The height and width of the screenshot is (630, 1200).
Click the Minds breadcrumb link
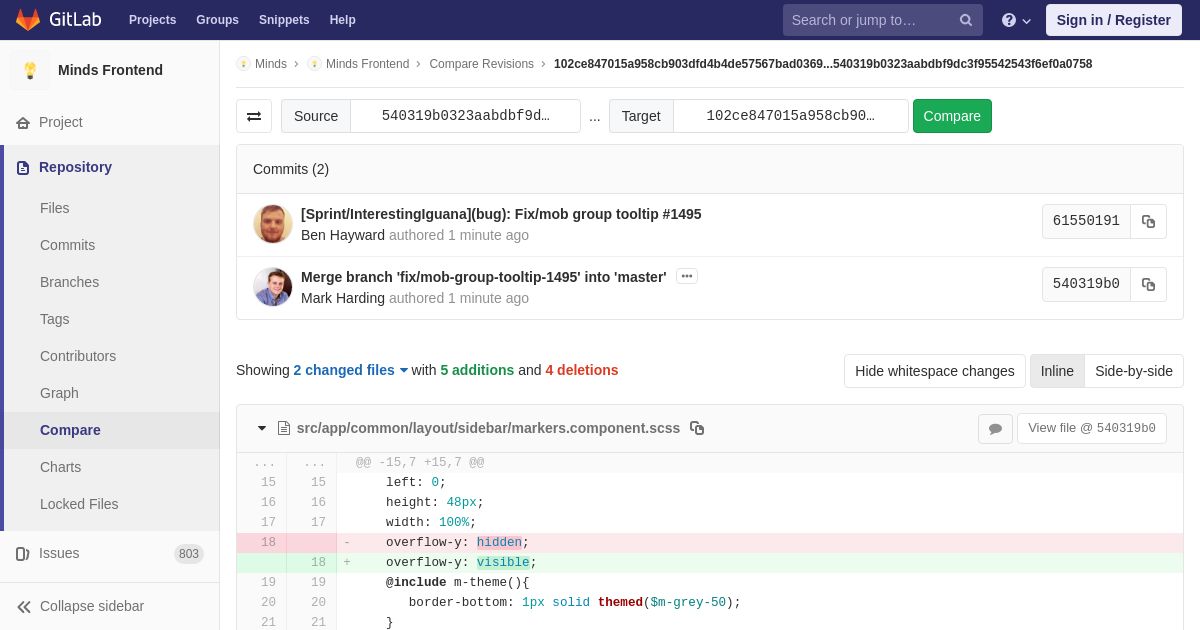coord(271,64)
